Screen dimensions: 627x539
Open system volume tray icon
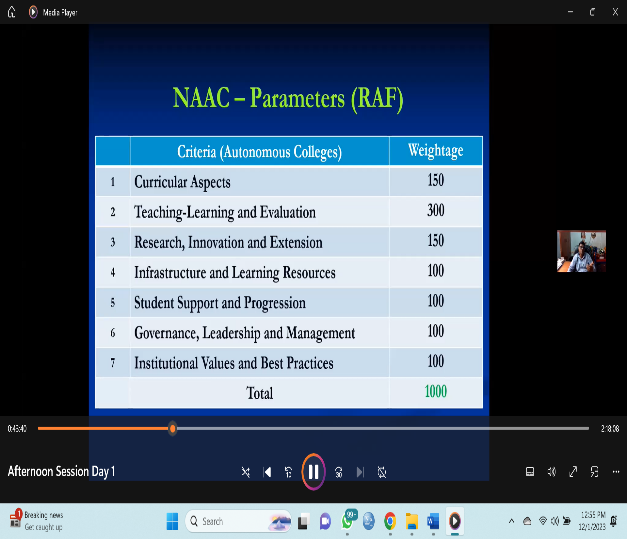(x=555, y=521)
